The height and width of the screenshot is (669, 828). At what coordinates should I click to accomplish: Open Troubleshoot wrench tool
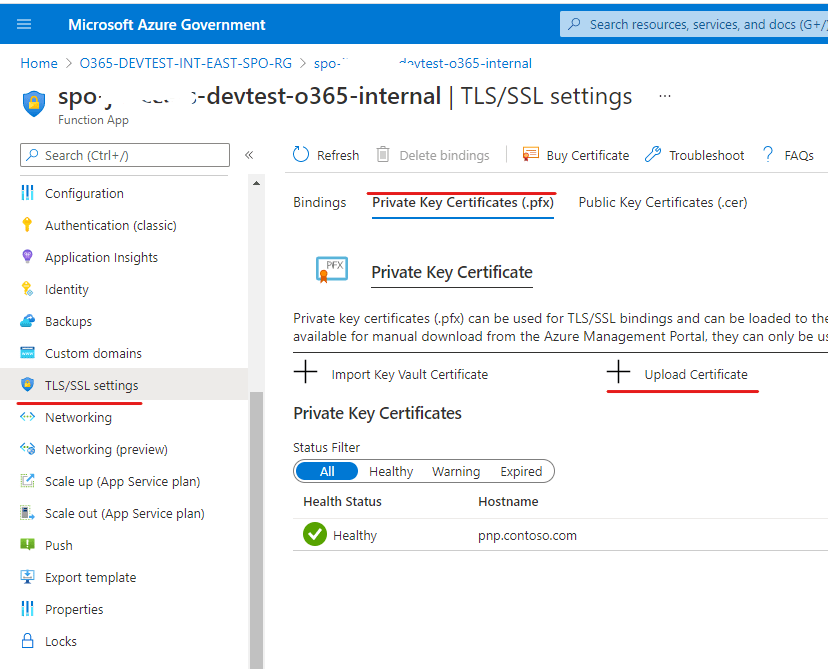coord(653,155)
